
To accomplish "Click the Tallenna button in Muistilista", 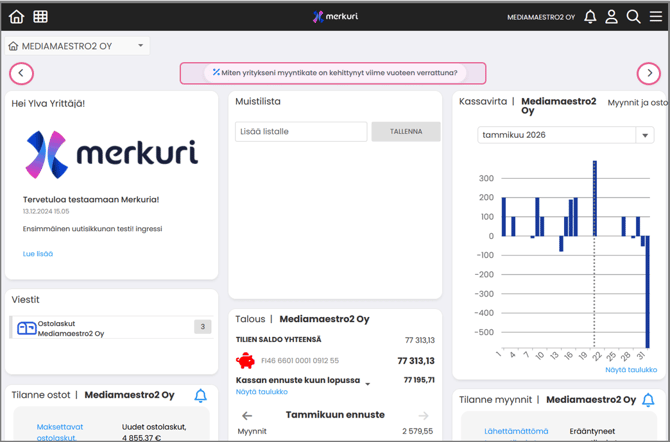I will pyautogui.click(x=406, y=132).
